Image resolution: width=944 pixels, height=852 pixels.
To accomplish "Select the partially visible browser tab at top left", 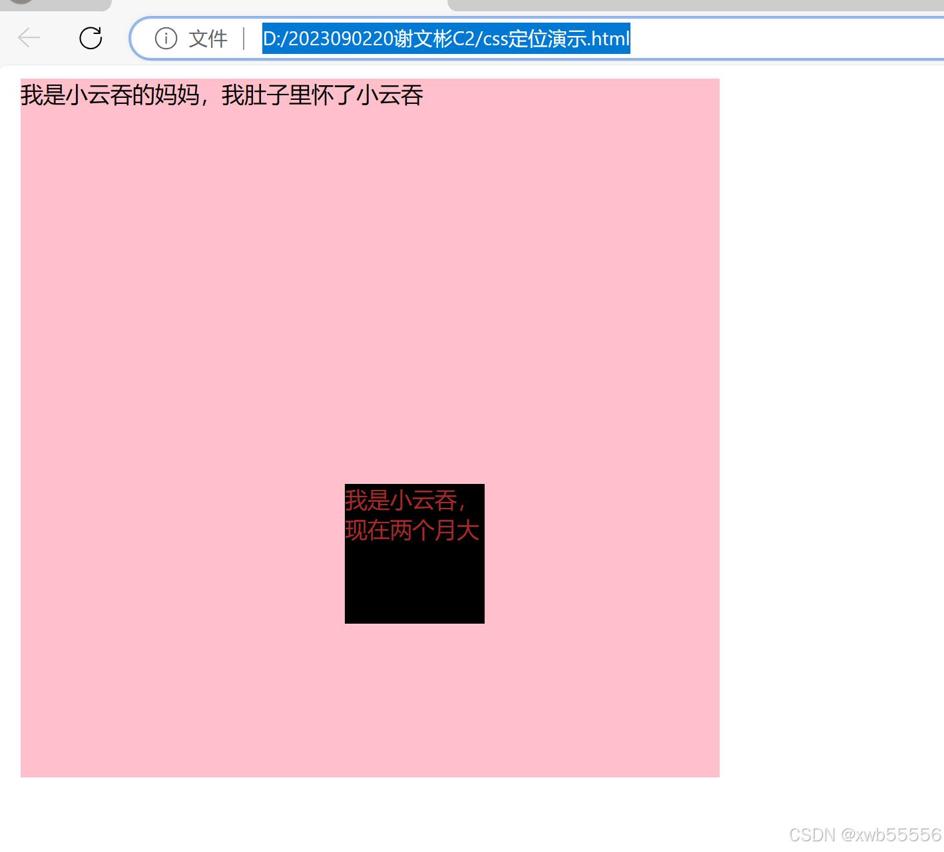I will [x=55, y=5].
